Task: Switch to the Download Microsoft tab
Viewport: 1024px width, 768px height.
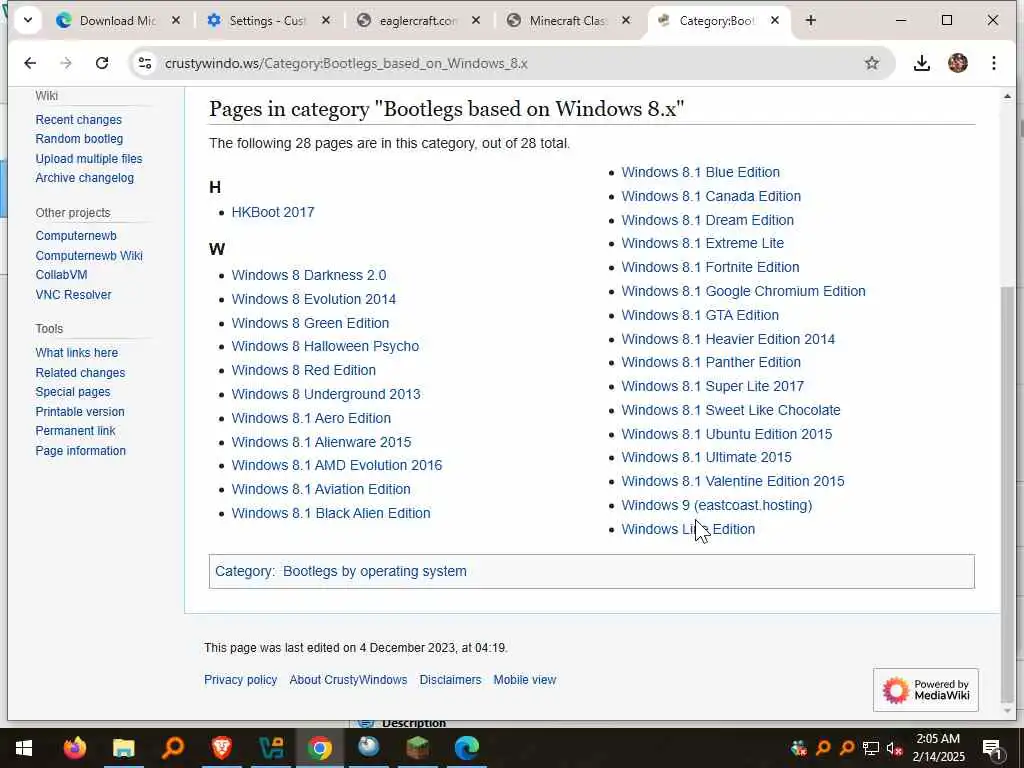Action: coord(118,21)
